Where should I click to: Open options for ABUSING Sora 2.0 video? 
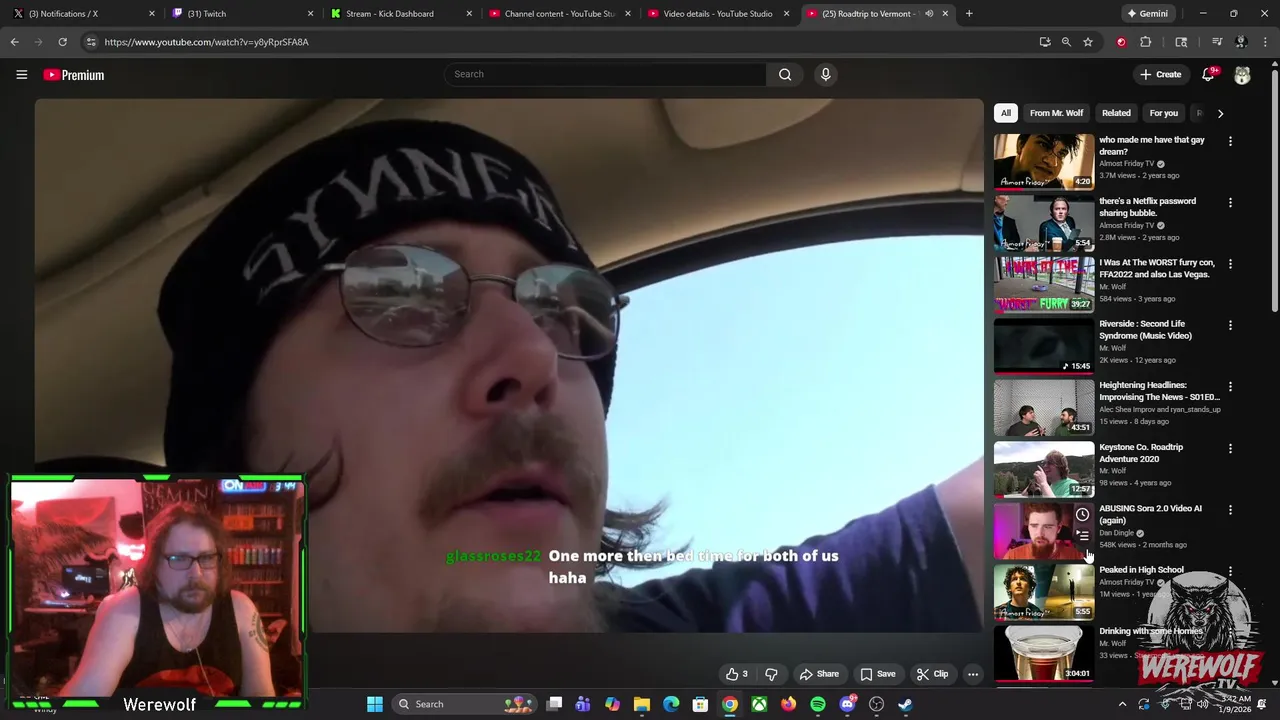point(1230,509)
